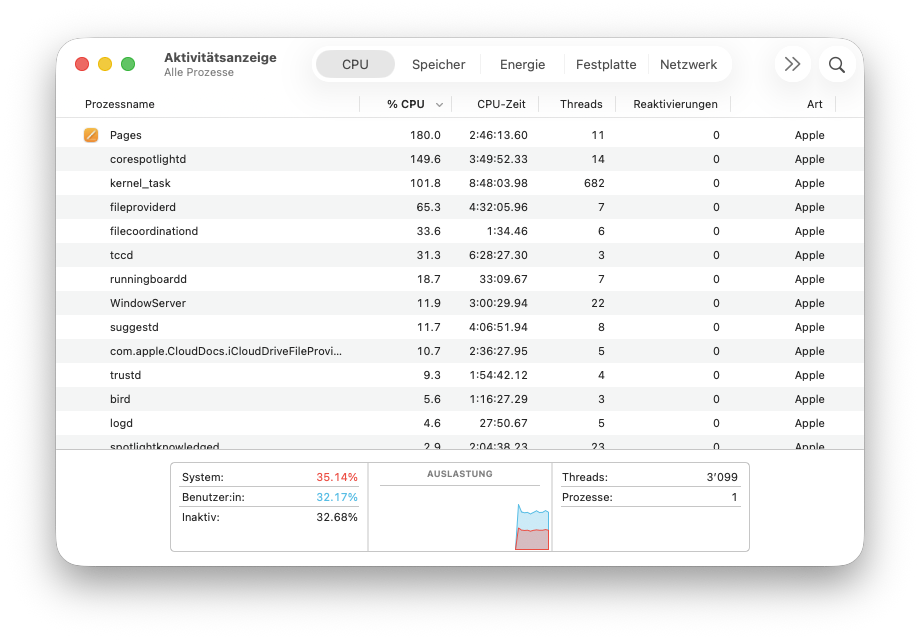Select the kernel_task process
The width and height of the screenshot is (920, 640).
[x=460, y=183]
